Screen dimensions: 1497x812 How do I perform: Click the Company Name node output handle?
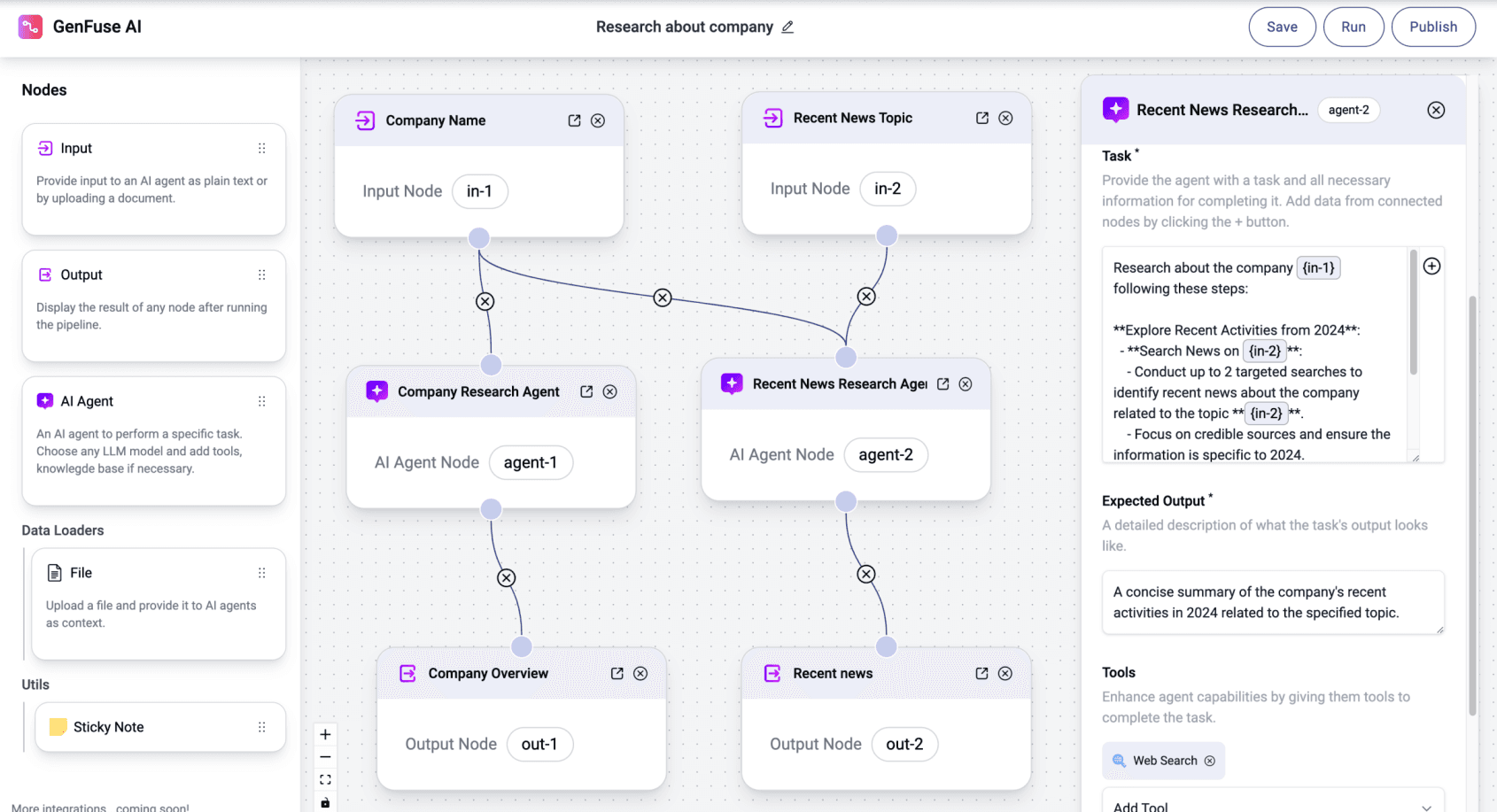coord(479,238)
